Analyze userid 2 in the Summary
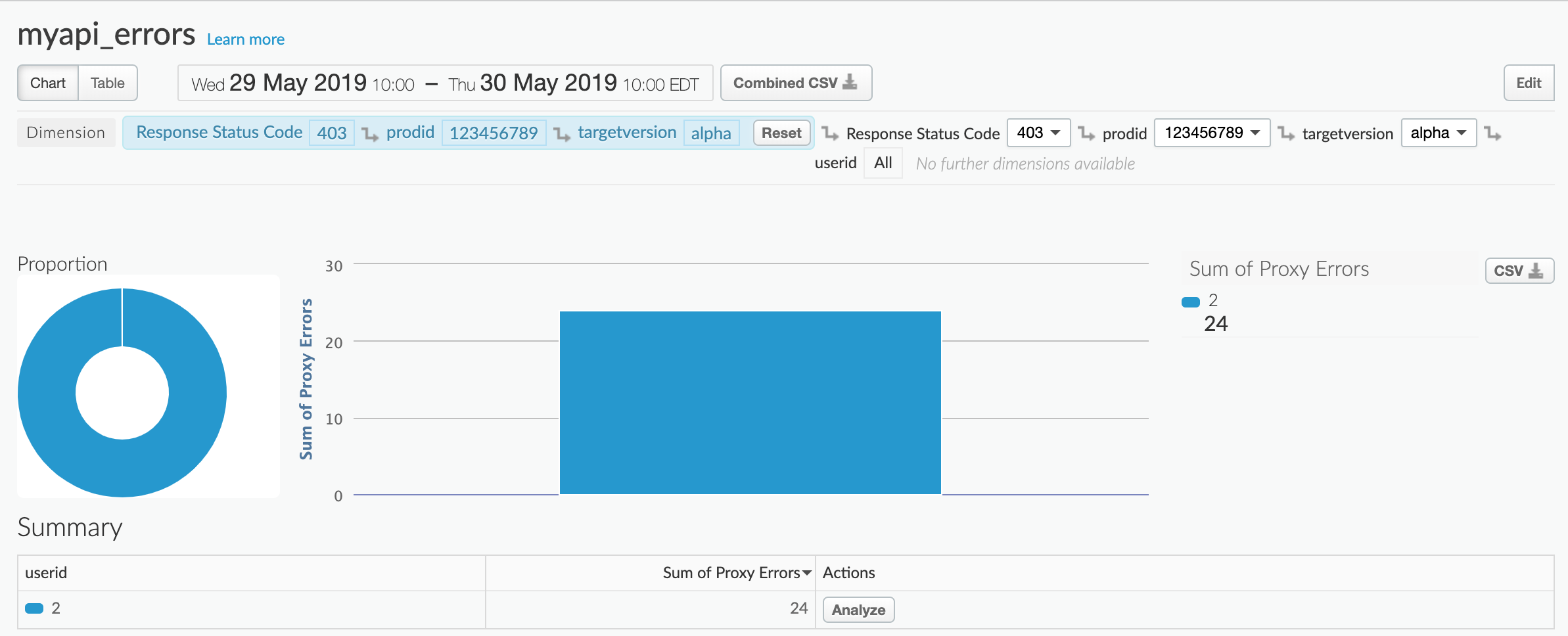Viewport: 1568px width, 636px height. click(x=858, y=610)
